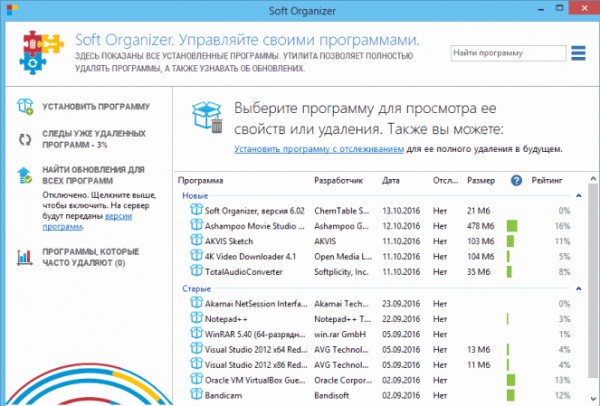This screenshot has height=406, width=600.
Task: Select the Bandicam program name
Action: pyautogui.click(x=223, y=396)
